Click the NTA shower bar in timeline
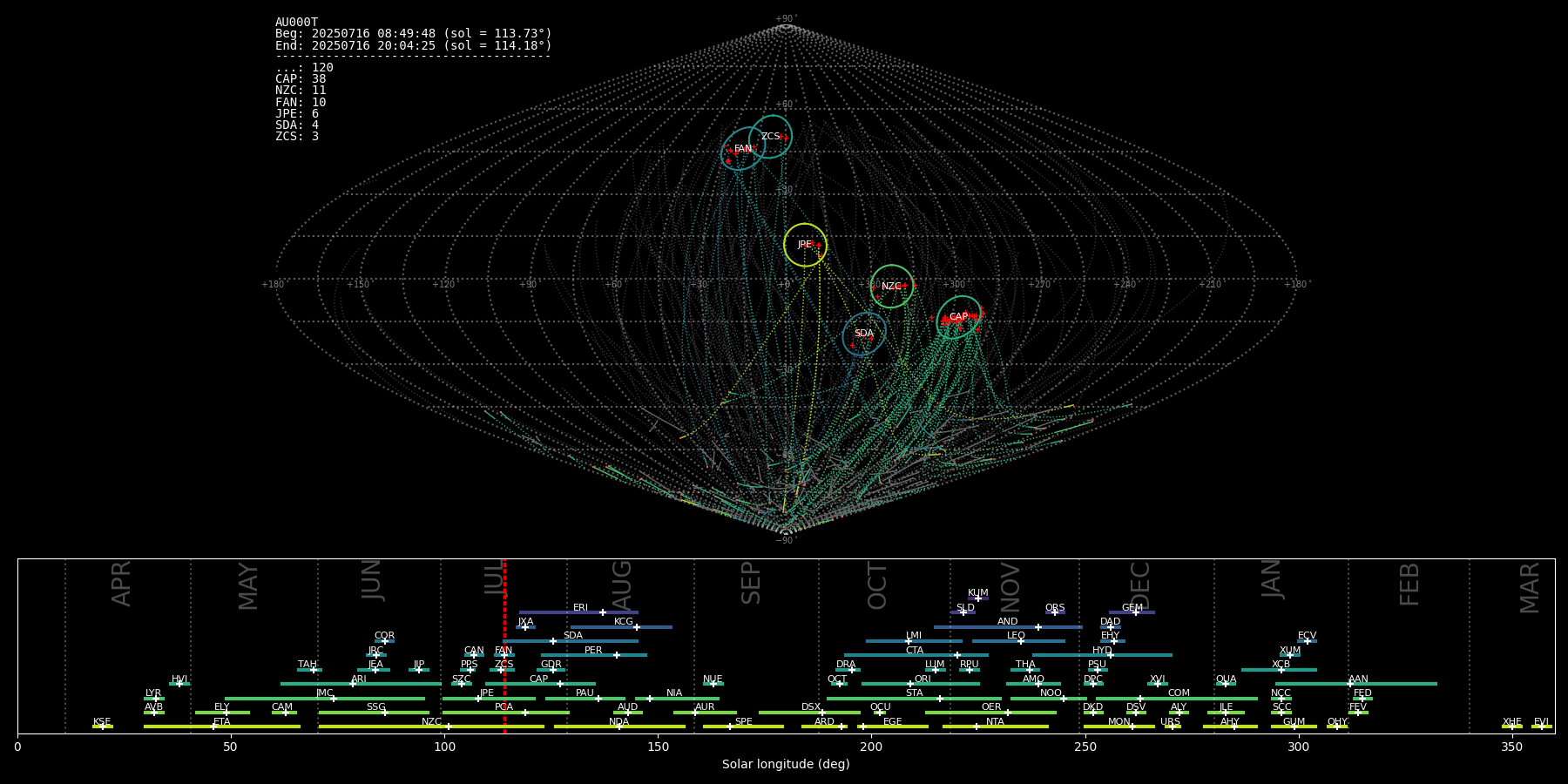 click(x=996, y=727)
